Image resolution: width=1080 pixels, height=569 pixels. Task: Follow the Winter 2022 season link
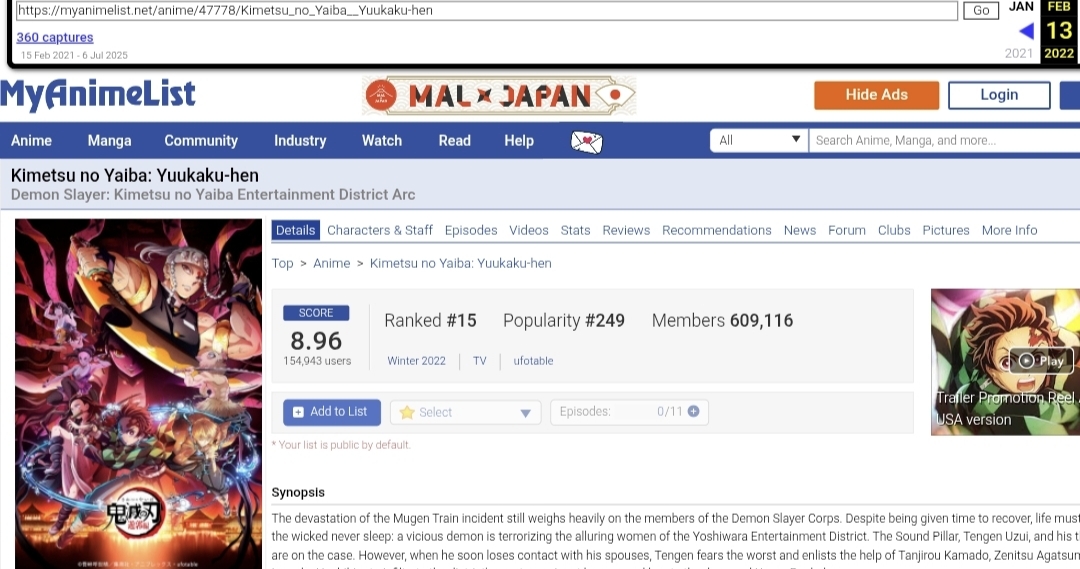pyautogui.click(x=416, y=361)
